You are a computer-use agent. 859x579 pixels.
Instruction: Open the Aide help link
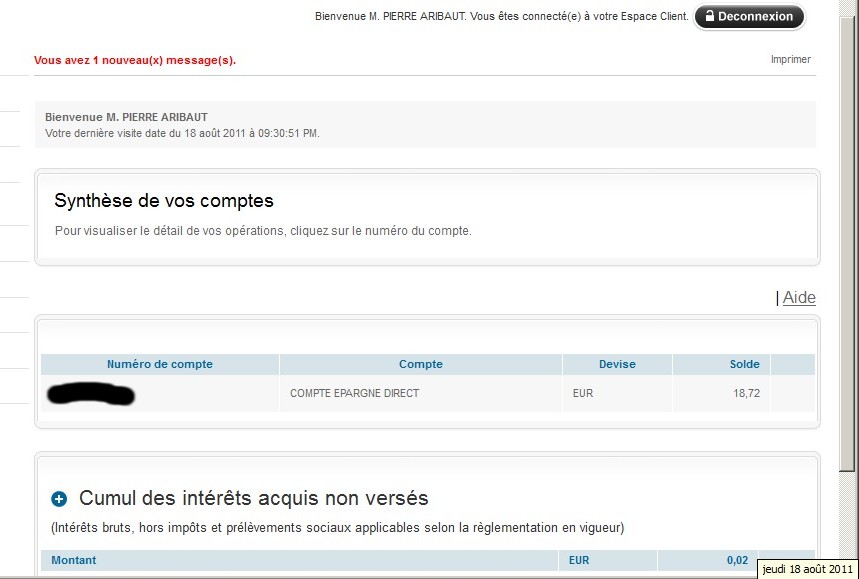tap(799, 297)
